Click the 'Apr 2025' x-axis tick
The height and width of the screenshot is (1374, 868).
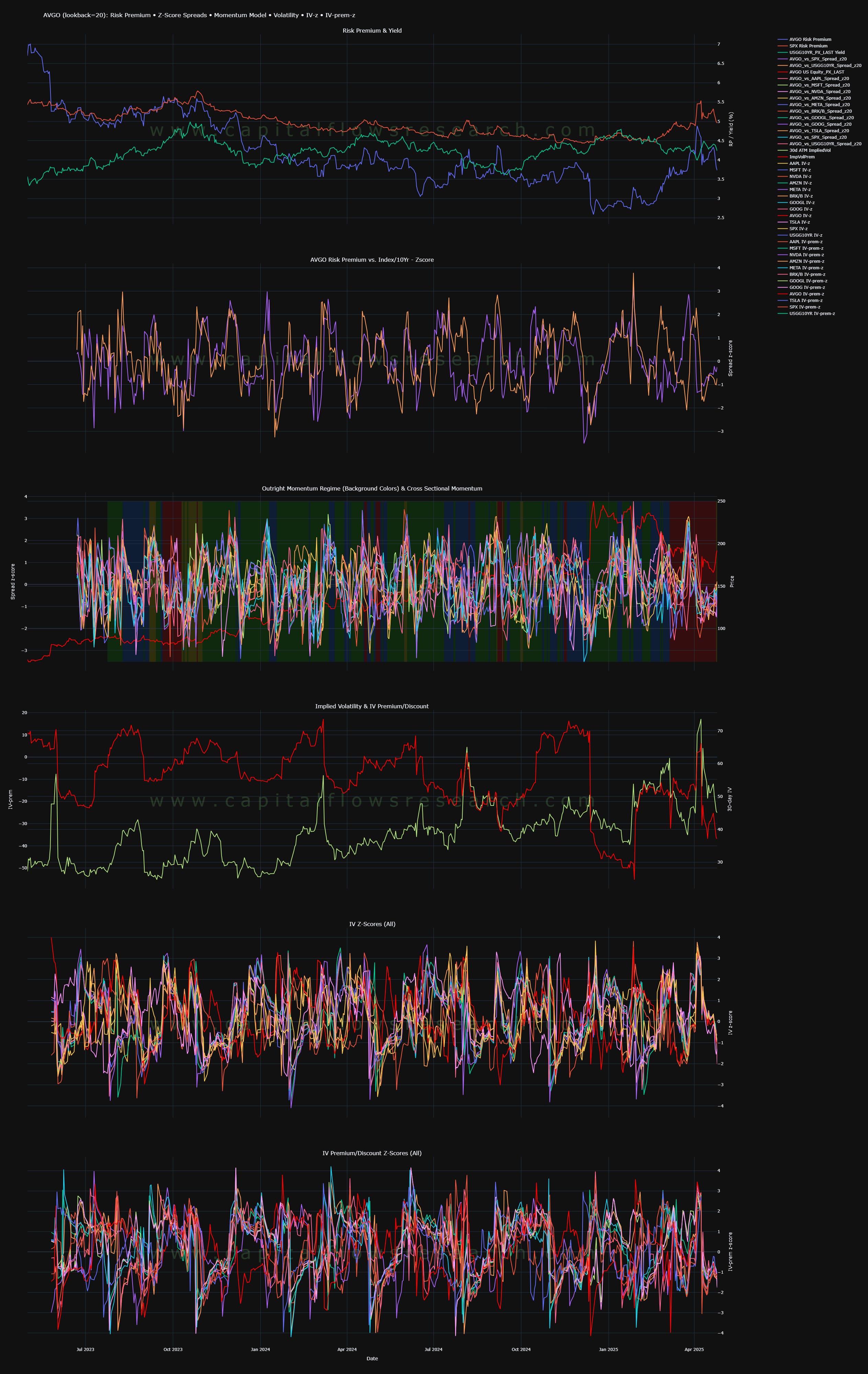[694, 1350]
